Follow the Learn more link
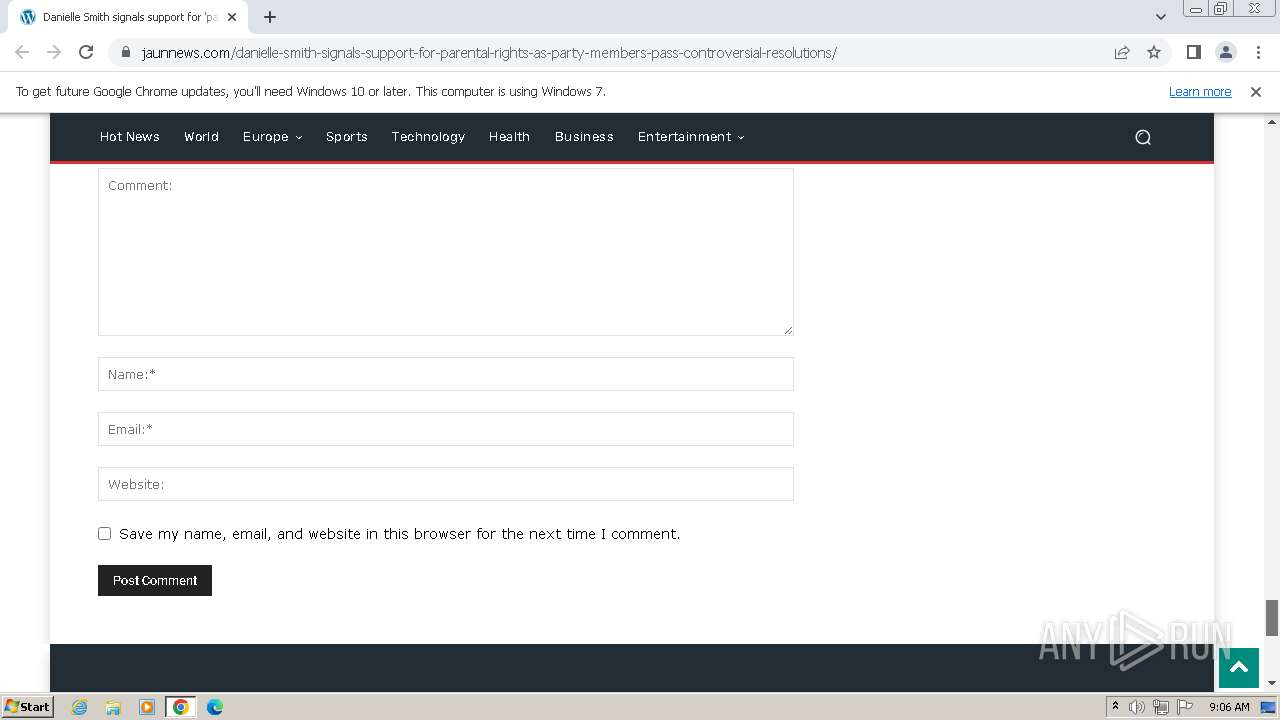The width and height of the screenshot is (1280, 720). click(1200, 91)
